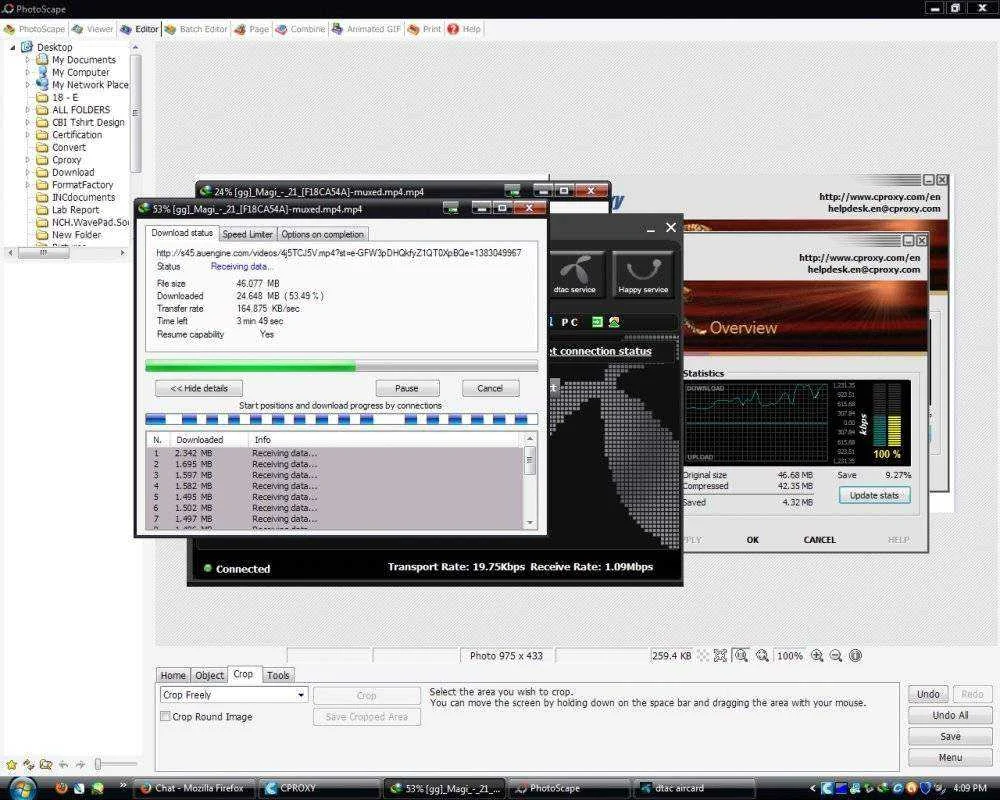Click the green icon next to PC label
The width and height of the screenshot is (1000, 800).
pyautogui.click(x=598, y=322)
